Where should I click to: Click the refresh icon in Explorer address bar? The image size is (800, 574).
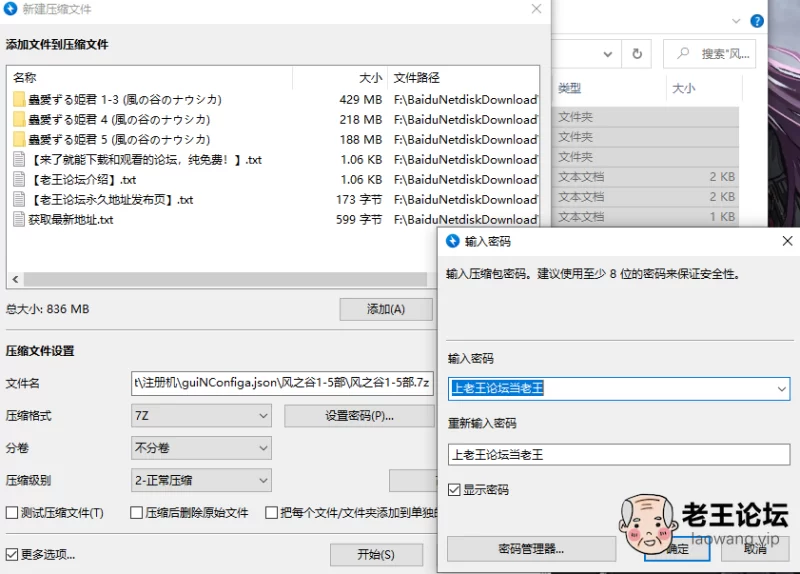pyautogui.click(x=637, y=54)
